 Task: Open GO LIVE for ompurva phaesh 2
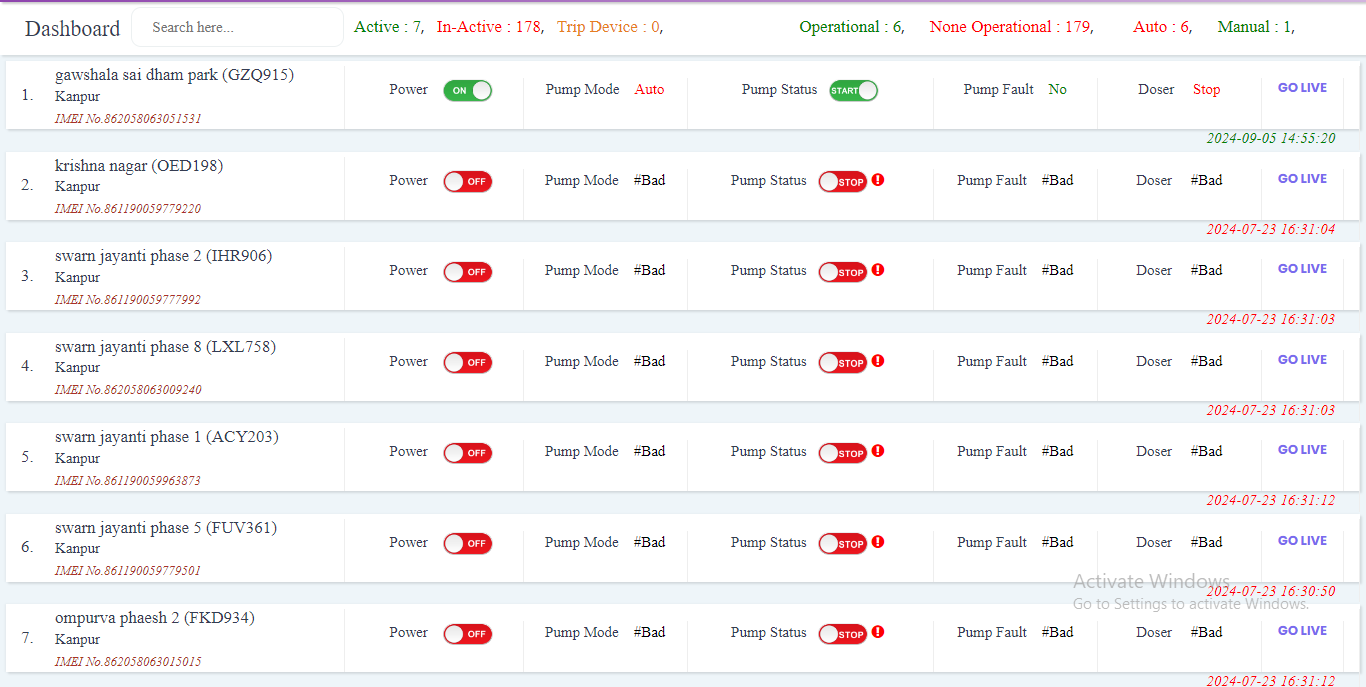point(1302,631)
